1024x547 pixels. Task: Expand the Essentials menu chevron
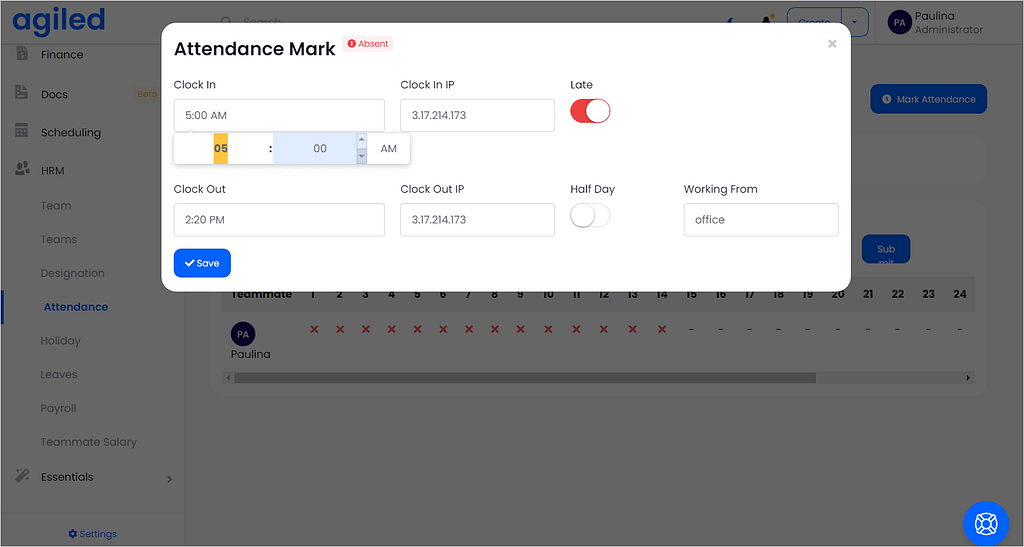coord(170,479)
